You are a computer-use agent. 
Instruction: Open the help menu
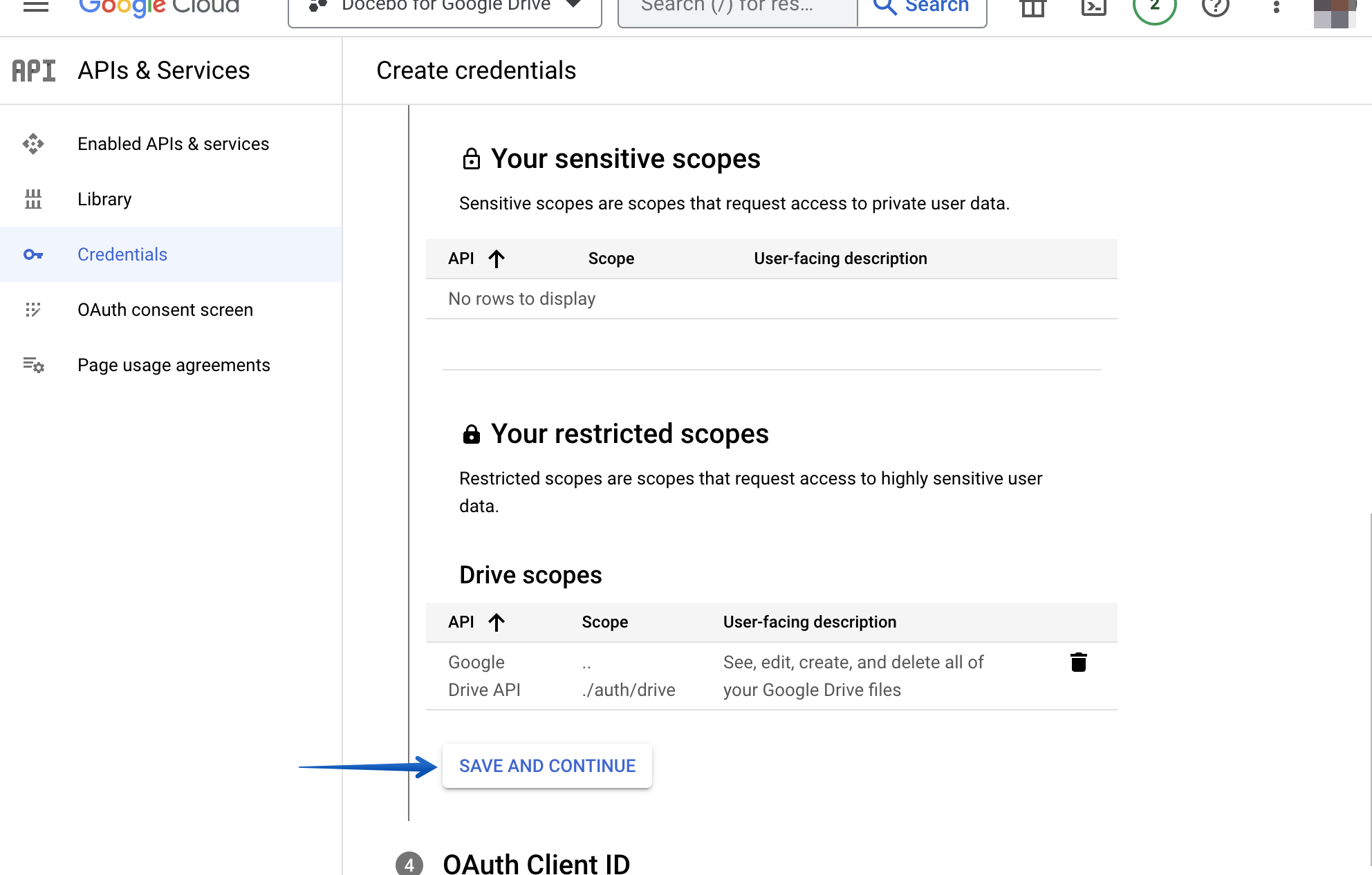pyautogui.click(x=1215, y=6)
